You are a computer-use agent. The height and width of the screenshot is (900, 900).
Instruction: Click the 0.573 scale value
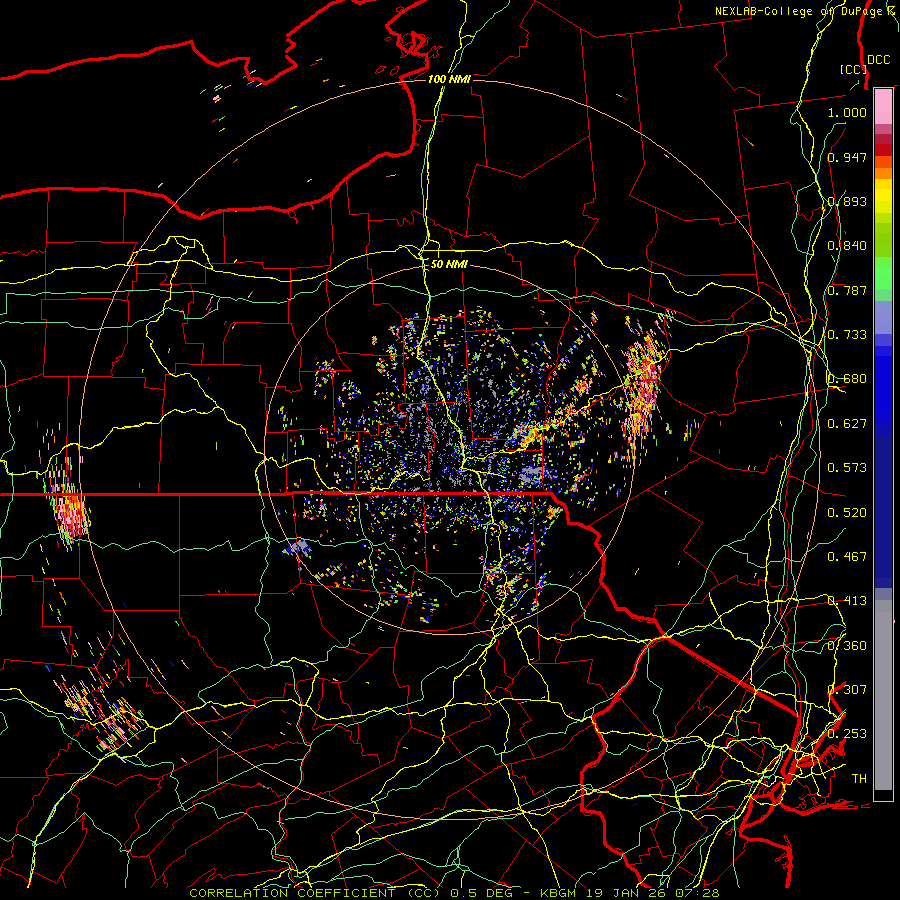[x=847, y=468]
